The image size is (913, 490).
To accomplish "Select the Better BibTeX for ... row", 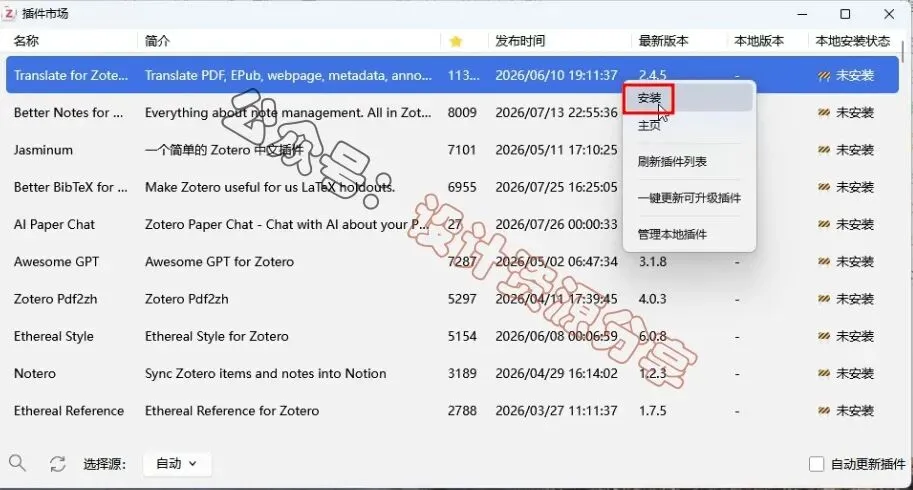I will coord(452,187).
